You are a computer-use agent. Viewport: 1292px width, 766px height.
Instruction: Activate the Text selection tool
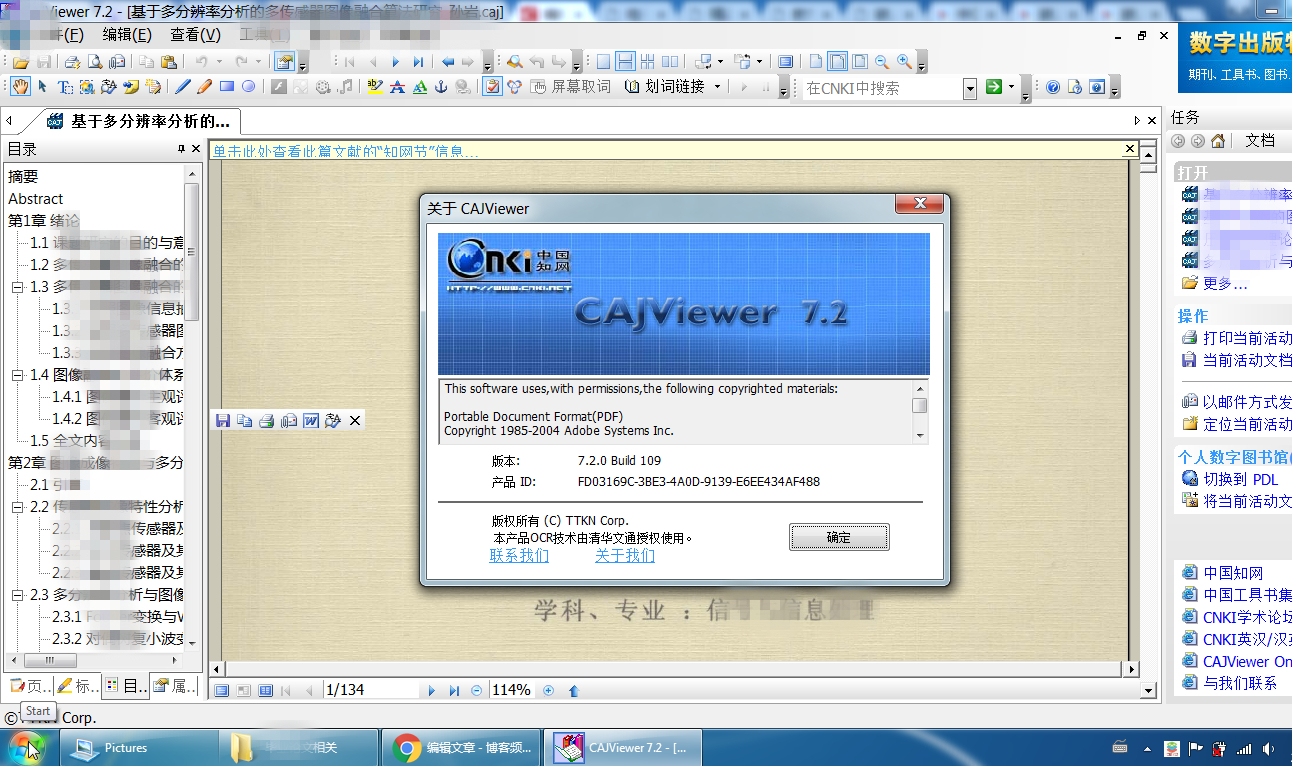click(64, 87)
